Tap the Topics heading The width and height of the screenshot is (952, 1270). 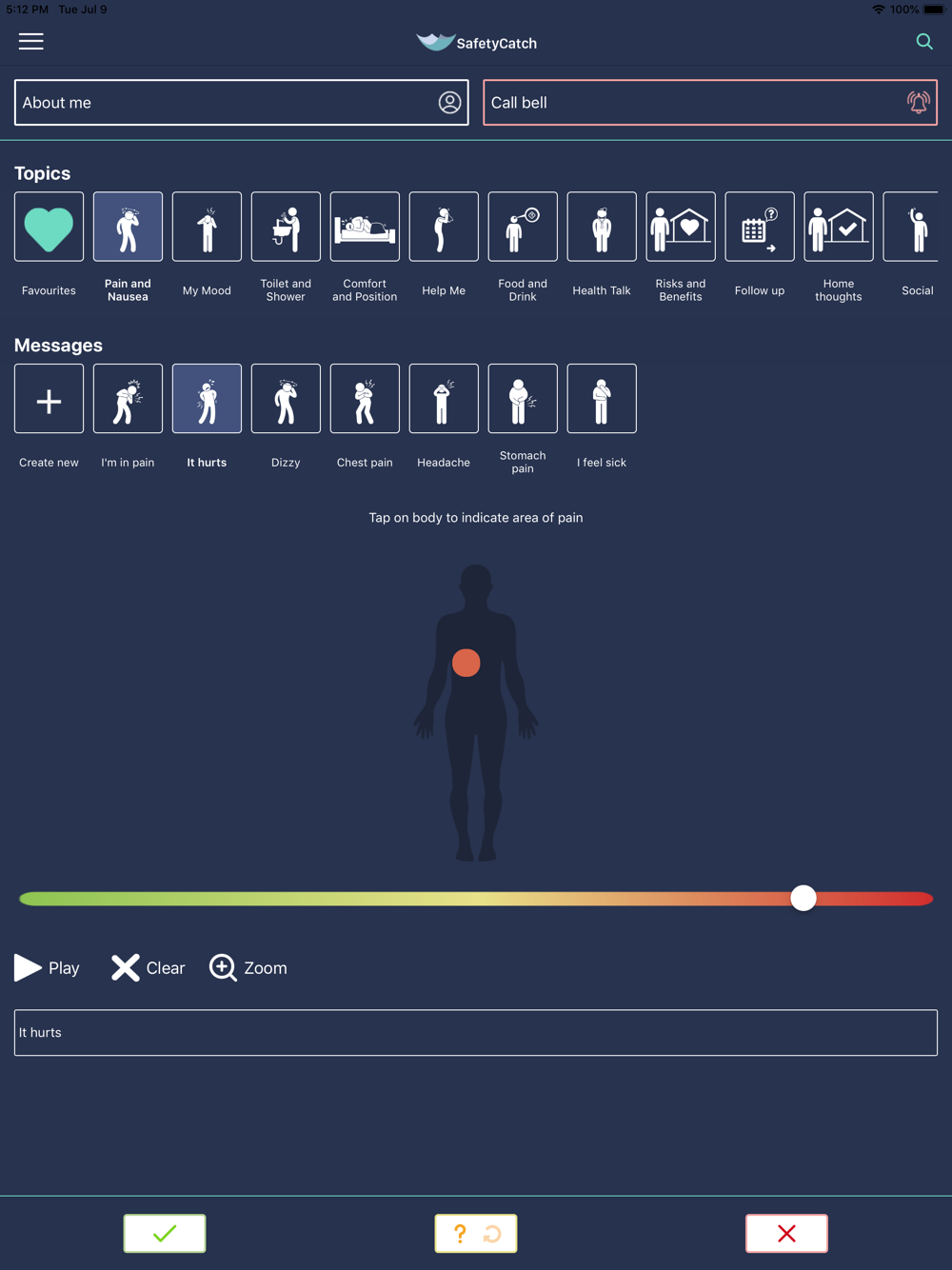(42, 173)
